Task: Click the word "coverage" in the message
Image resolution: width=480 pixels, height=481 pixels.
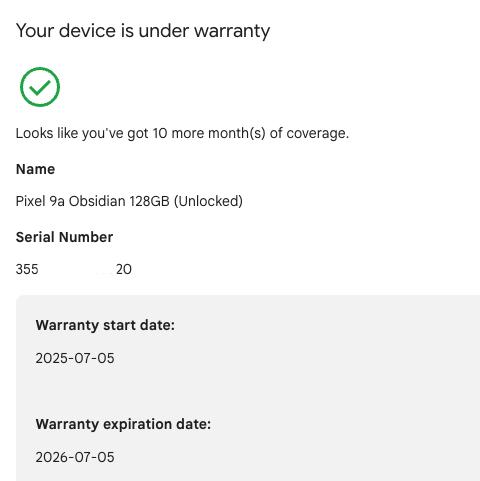Action: pyautogui.click(x=318, y=134)
